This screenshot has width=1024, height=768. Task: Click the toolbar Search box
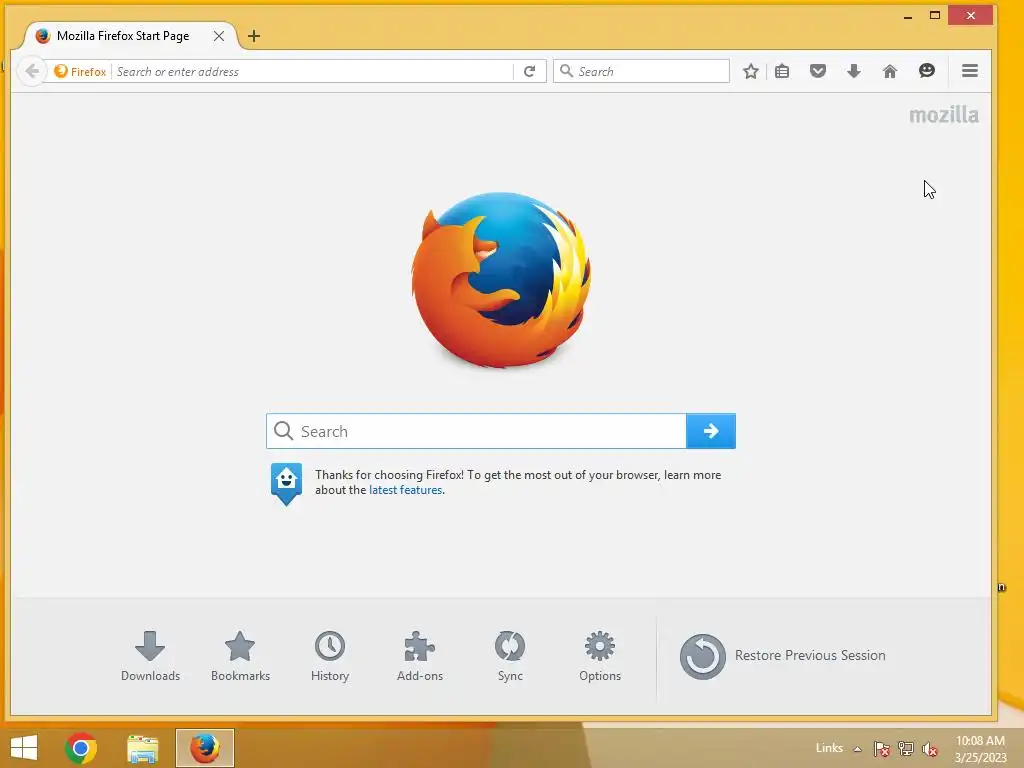641,71
